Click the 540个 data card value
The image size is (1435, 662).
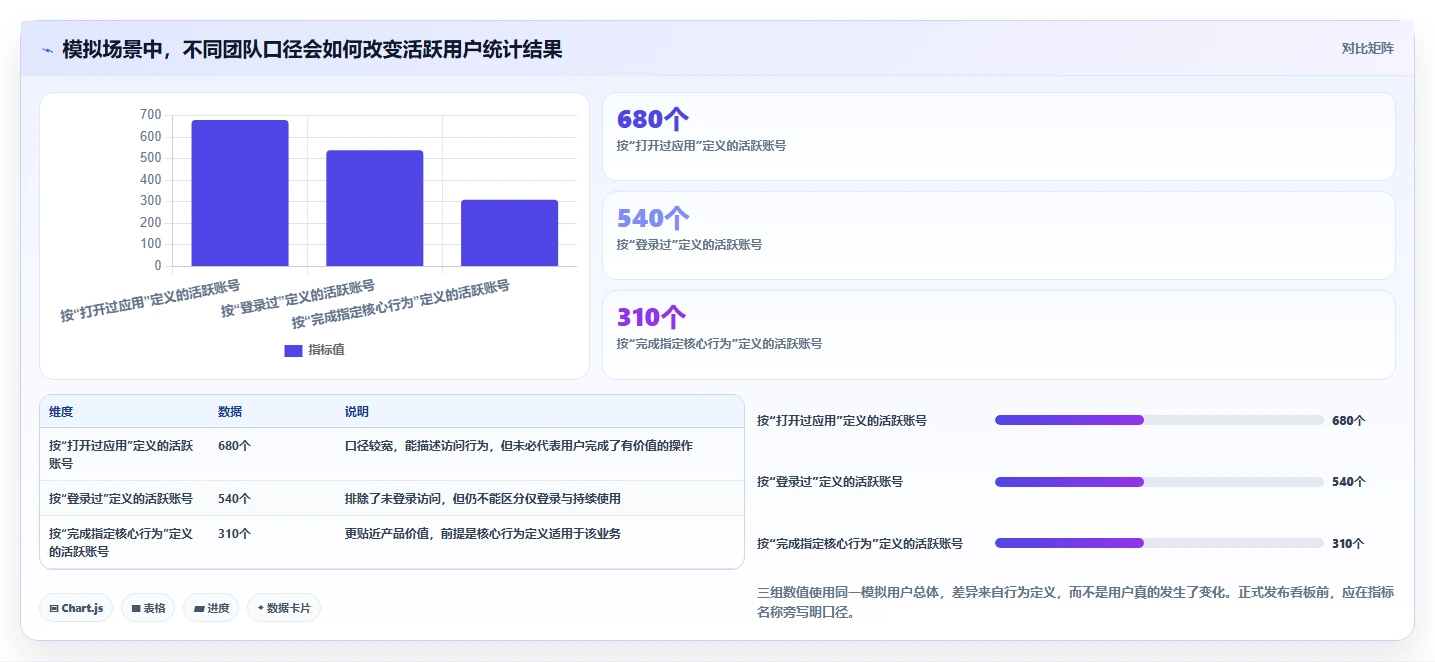(x=653, y=218)
